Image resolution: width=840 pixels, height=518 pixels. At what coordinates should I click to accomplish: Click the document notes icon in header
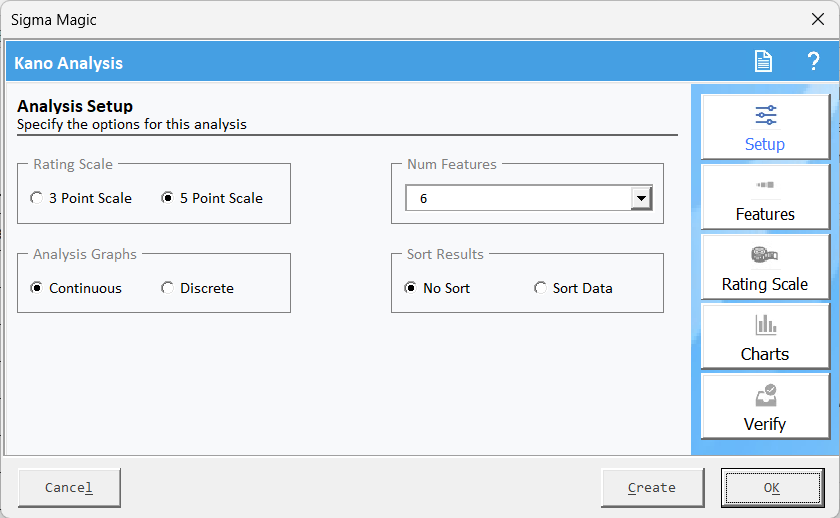[763, 62]
